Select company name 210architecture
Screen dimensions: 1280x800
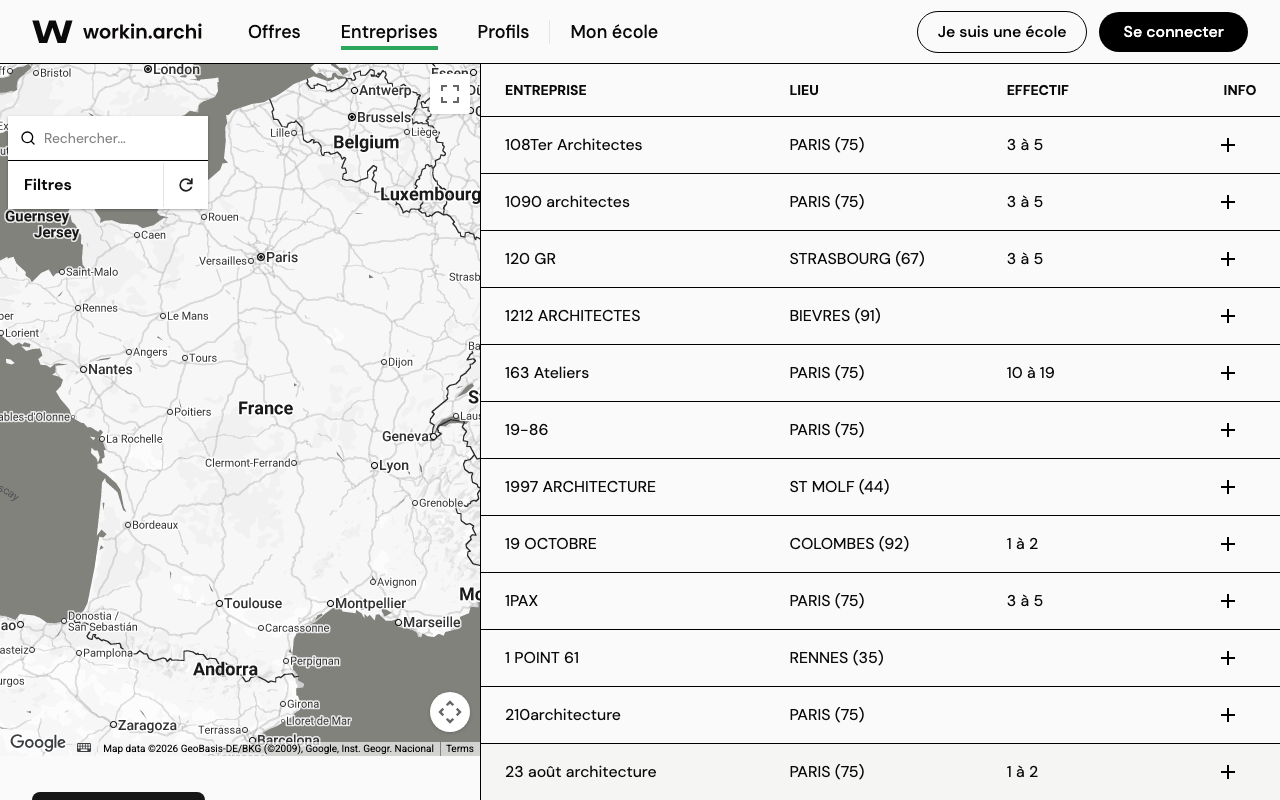[563, 715]
